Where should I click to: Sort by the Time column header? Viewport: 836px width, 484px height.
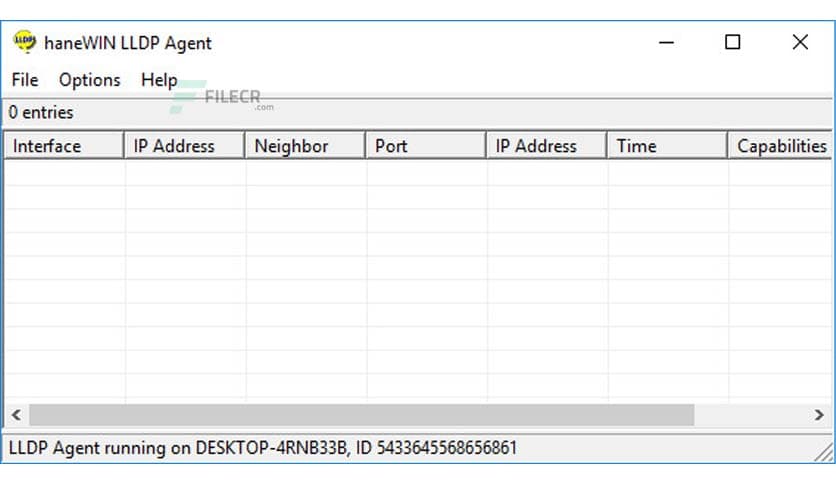tap(667, 146)
